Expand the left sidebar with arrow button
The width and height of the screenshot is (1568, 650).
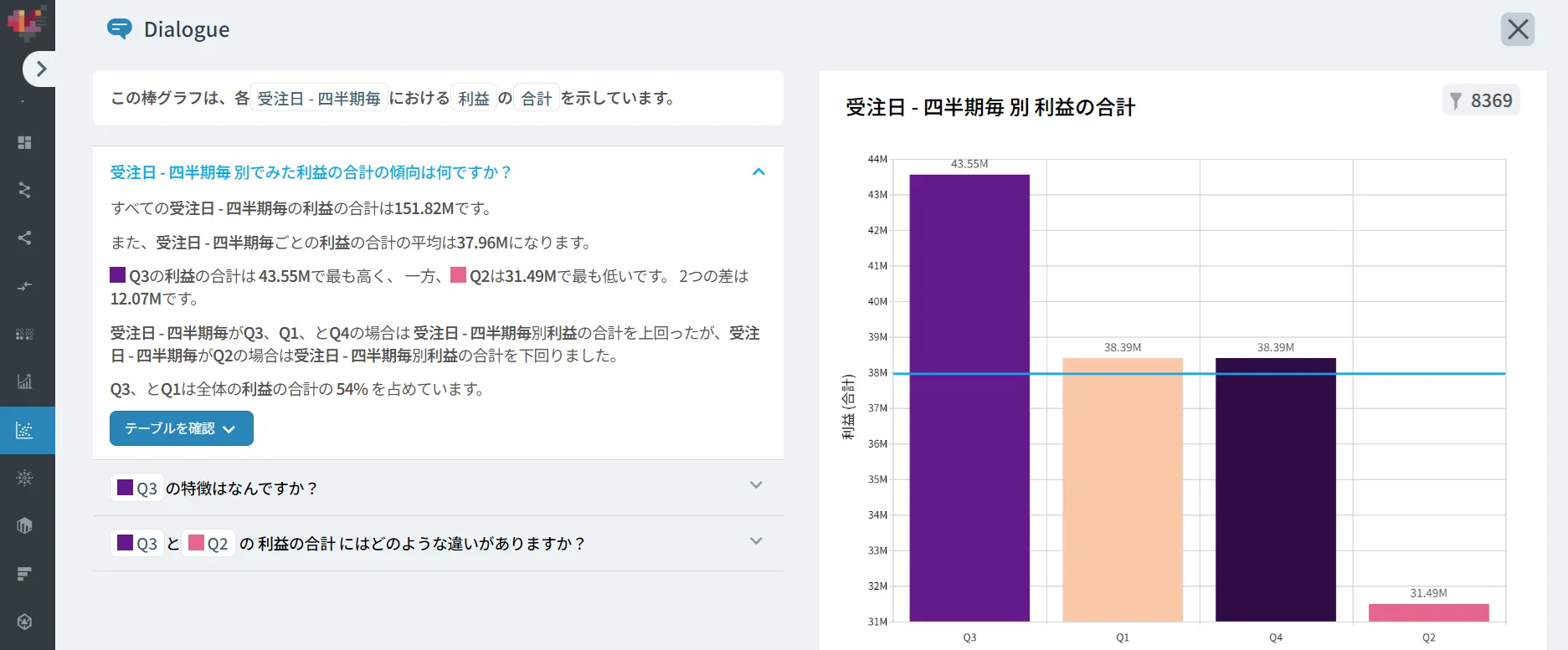pos(39,69)
